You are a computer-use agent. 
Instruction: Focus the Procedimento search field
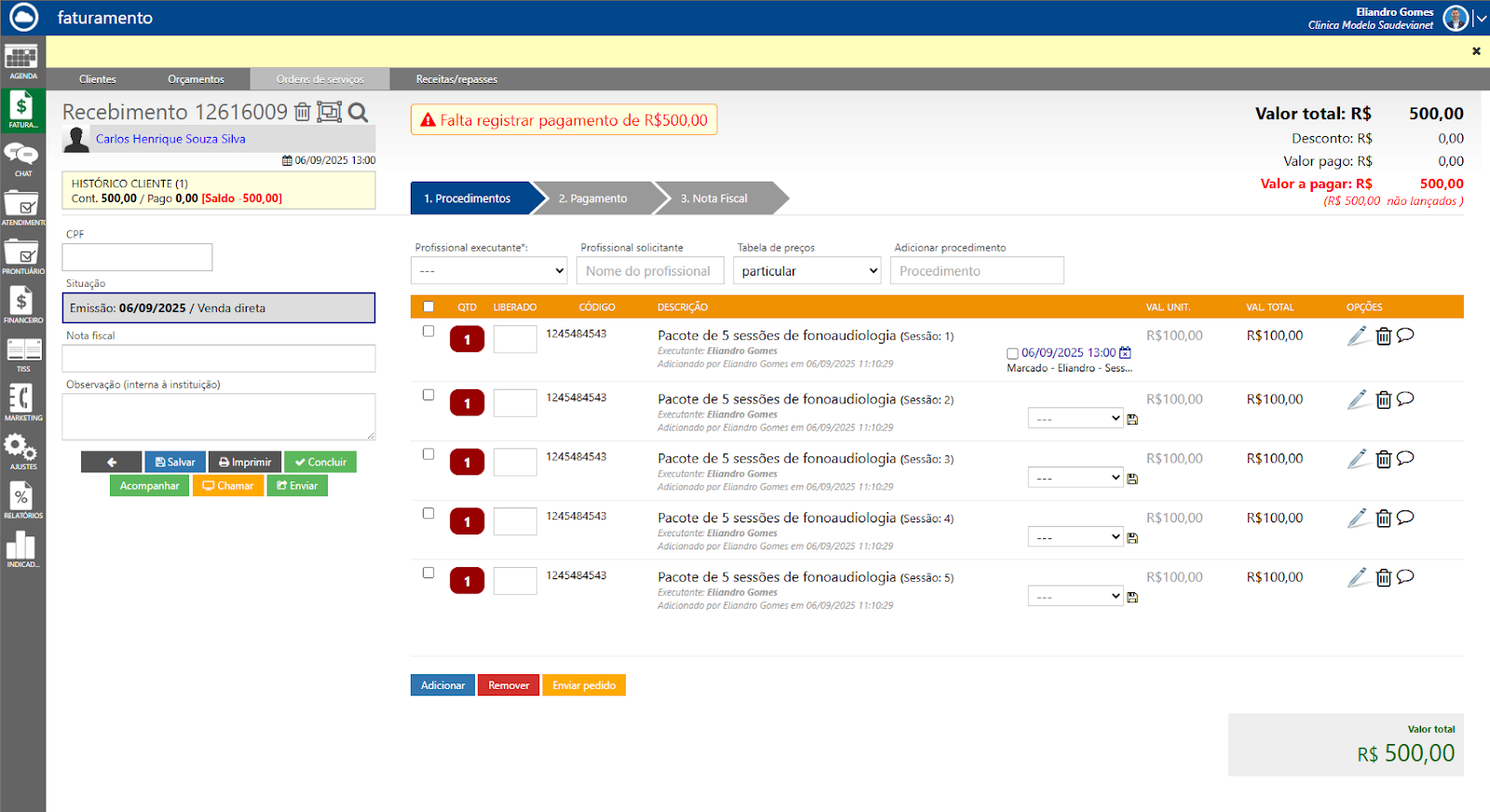[977, 271]
